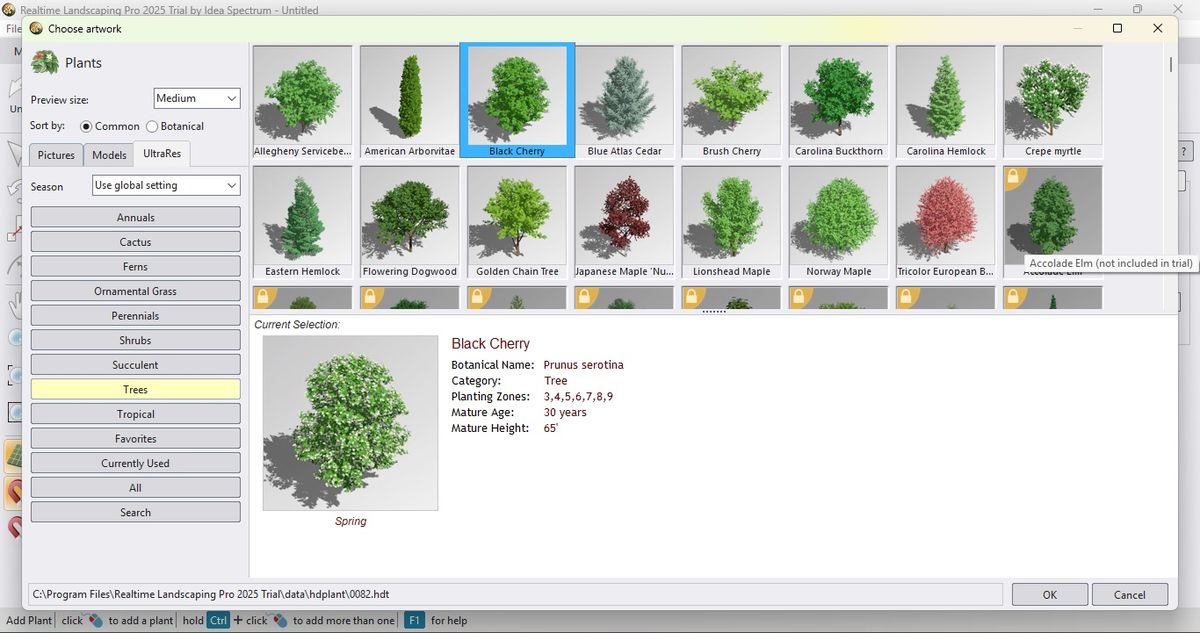This screenshot has width=1200, height=633.
Task: Switch to the Pictures tab
Action: pyautogui.click(x=56, y=154)
